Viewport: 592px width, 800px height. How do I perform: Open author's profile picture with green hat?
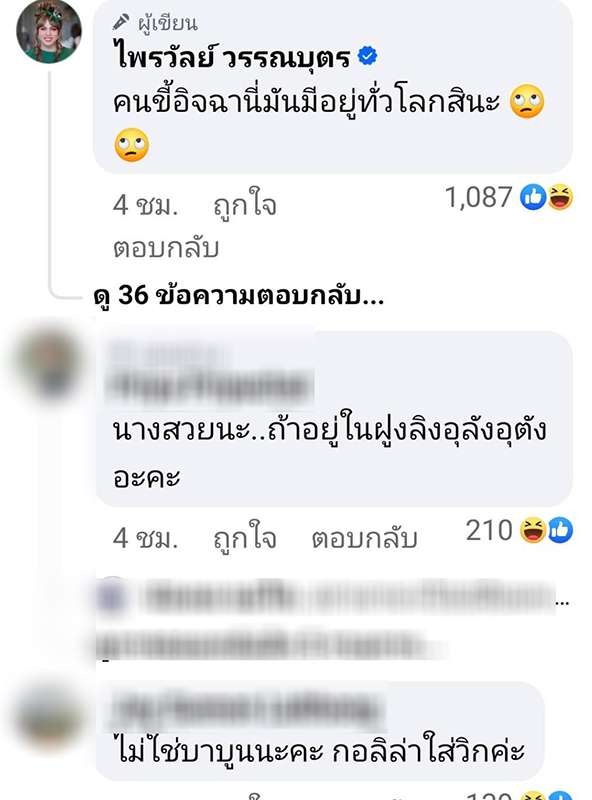[x=49, y=31]
